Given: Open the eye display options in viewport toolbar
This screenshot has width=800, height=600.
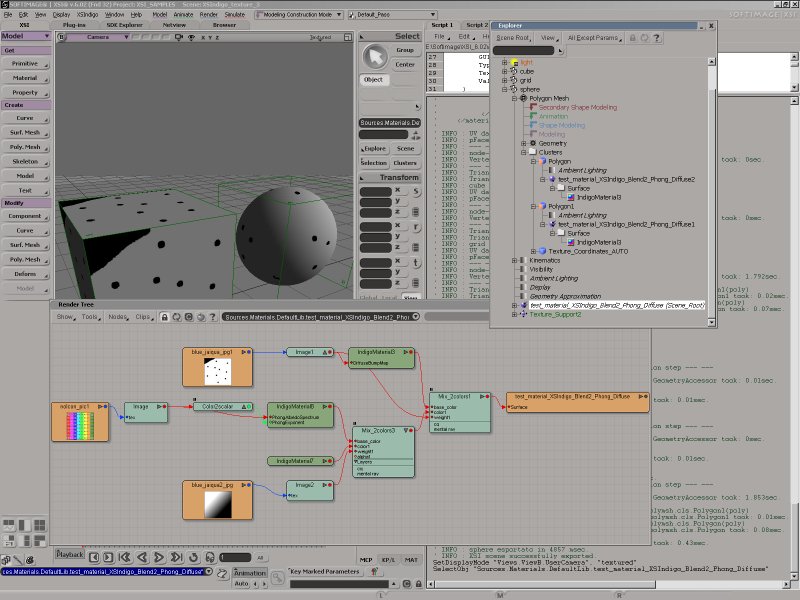Looking at the screenshot, I should tap(191, 38).
